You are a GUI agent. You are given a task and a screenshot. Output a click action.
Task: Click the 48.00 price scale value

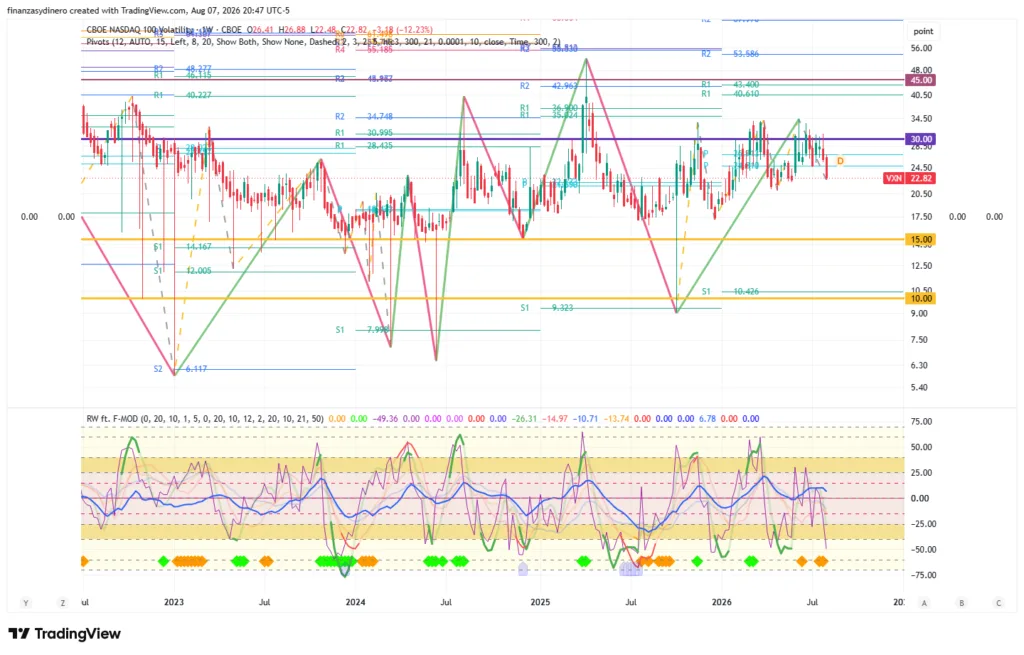click(921, 71)
